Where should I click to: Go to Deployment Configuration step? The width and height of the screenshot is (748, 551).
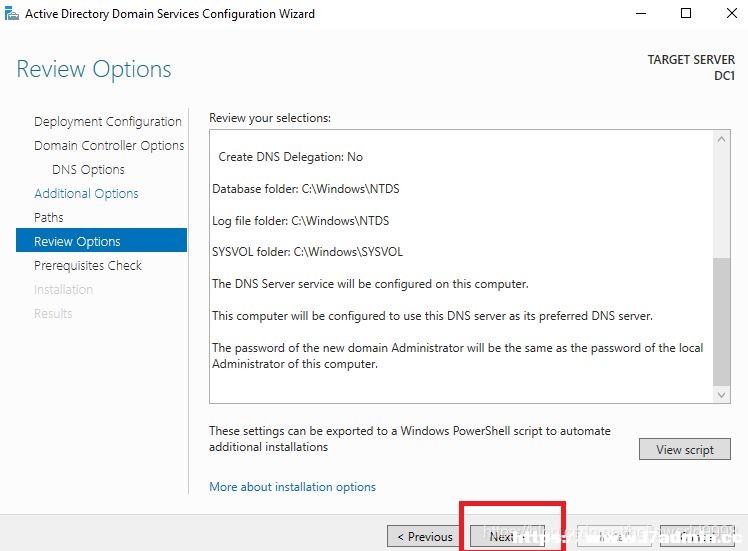108,122
